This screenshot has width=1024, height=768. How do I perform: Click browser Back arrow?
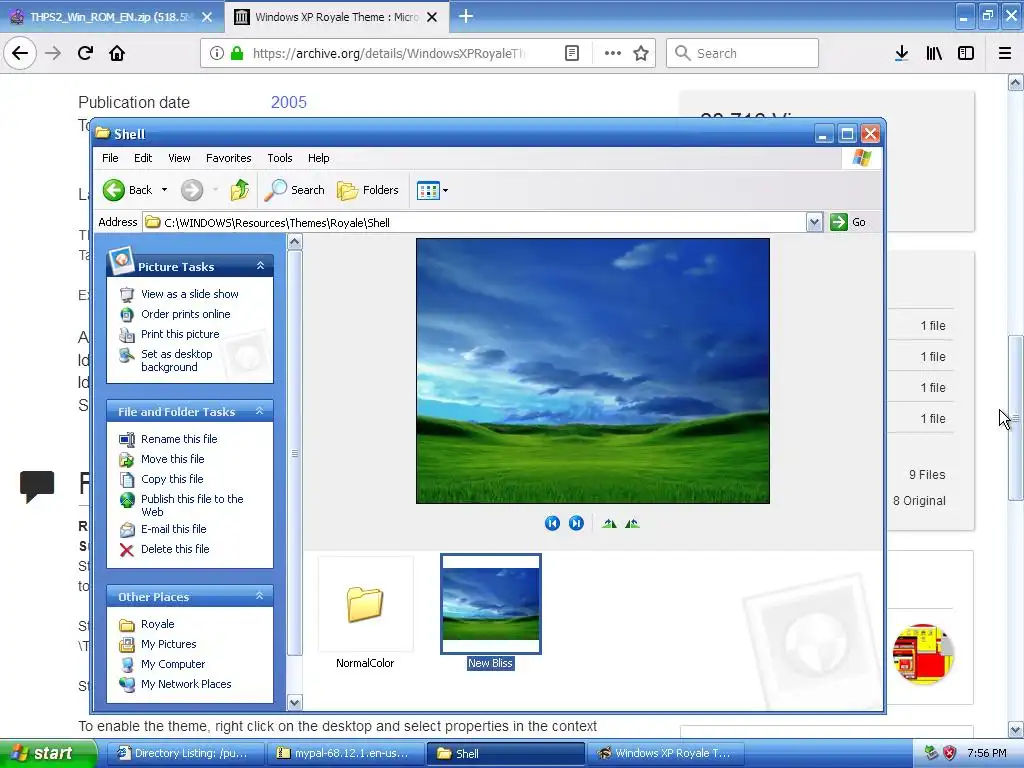coord(20,54)
